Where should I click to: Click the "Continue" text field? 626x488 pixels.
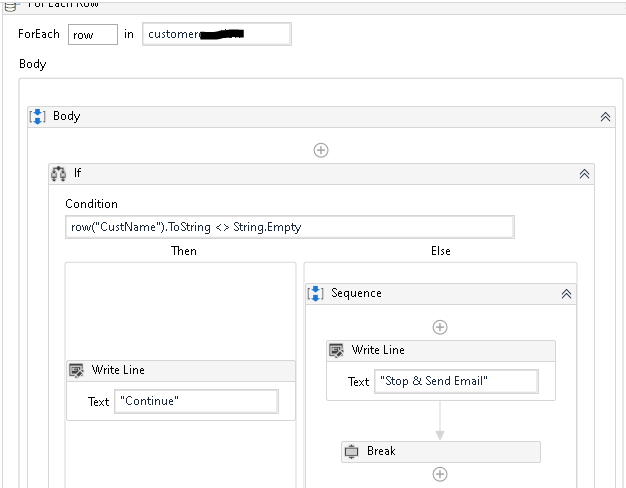196,401
